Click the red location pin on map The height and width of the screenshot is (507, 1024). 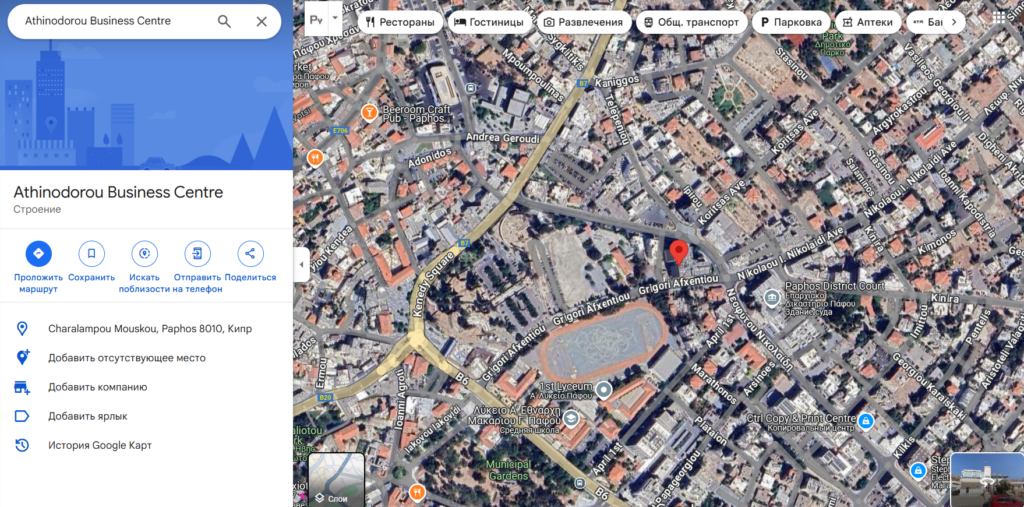[x=678, y=252]
